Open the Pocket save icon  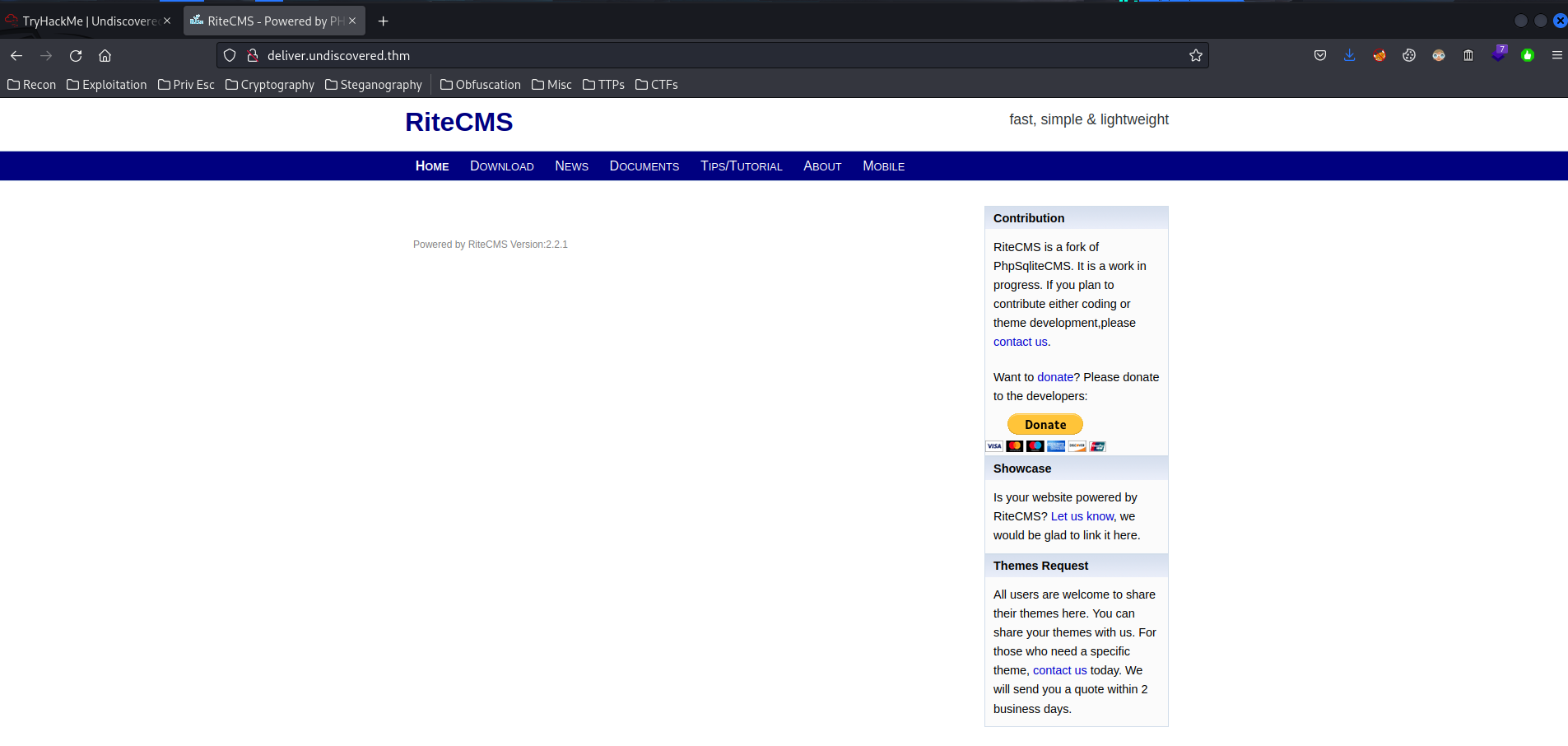coord(1320,55)
